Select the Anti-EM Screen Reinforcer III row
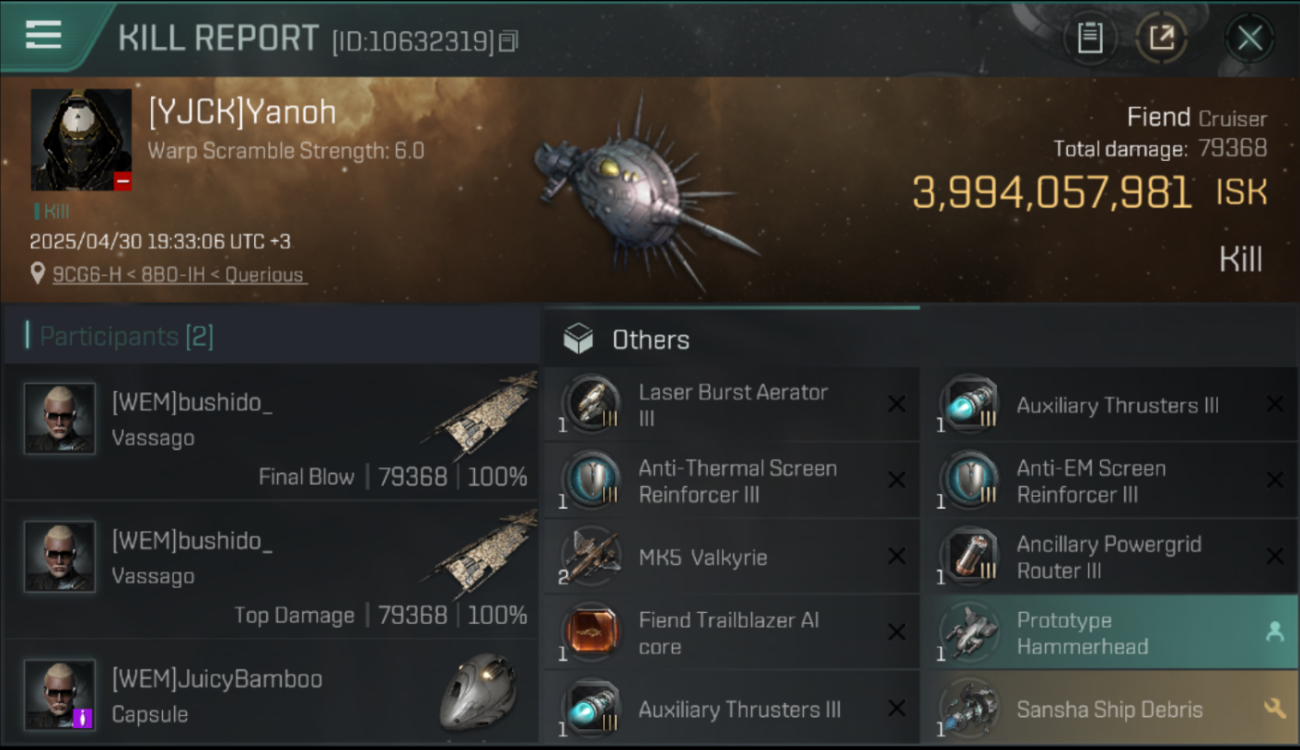This screenshot has height=750, width=1300. pyautogui.click(x=1109, y=481)
